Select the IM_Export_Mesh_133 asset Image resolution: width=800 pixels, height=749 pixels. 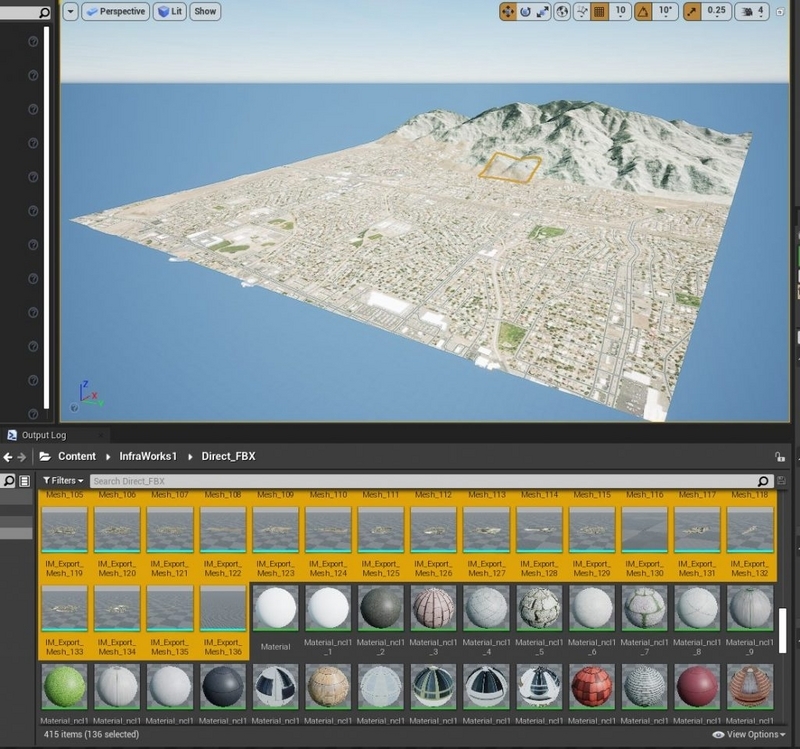click(64, 620)
